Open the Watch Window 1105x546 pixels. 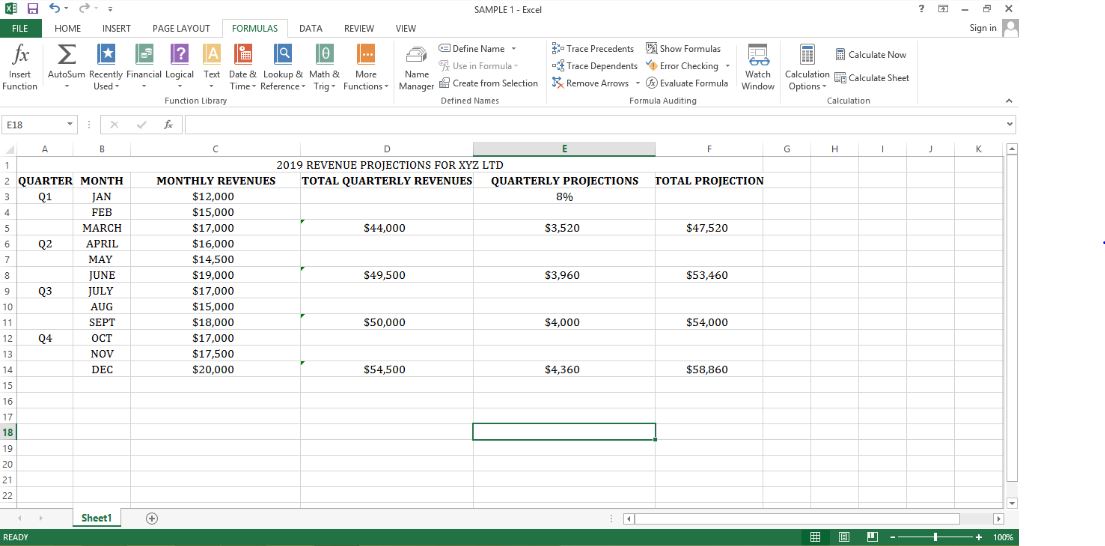(758, 68)
